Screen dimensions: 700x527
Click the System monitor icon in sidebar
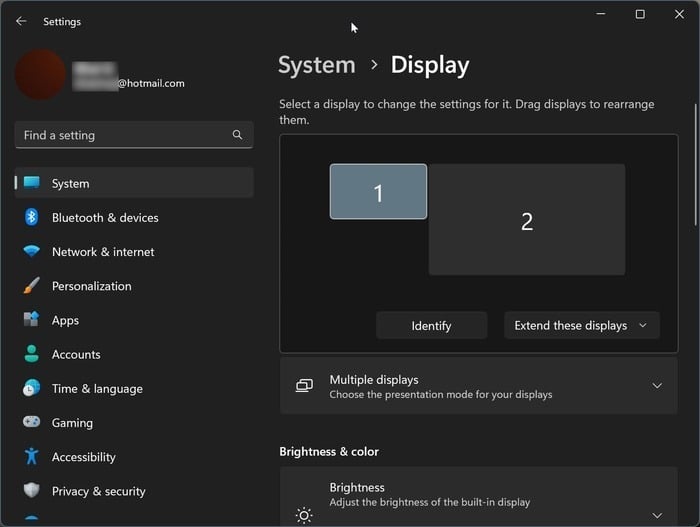tap(32, 183)
